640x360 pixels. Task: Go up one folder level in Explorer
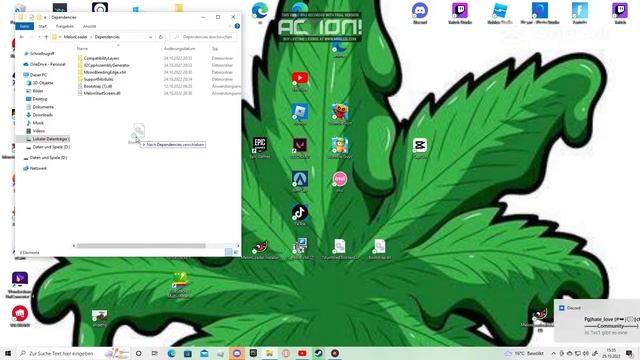pos(46,37)
